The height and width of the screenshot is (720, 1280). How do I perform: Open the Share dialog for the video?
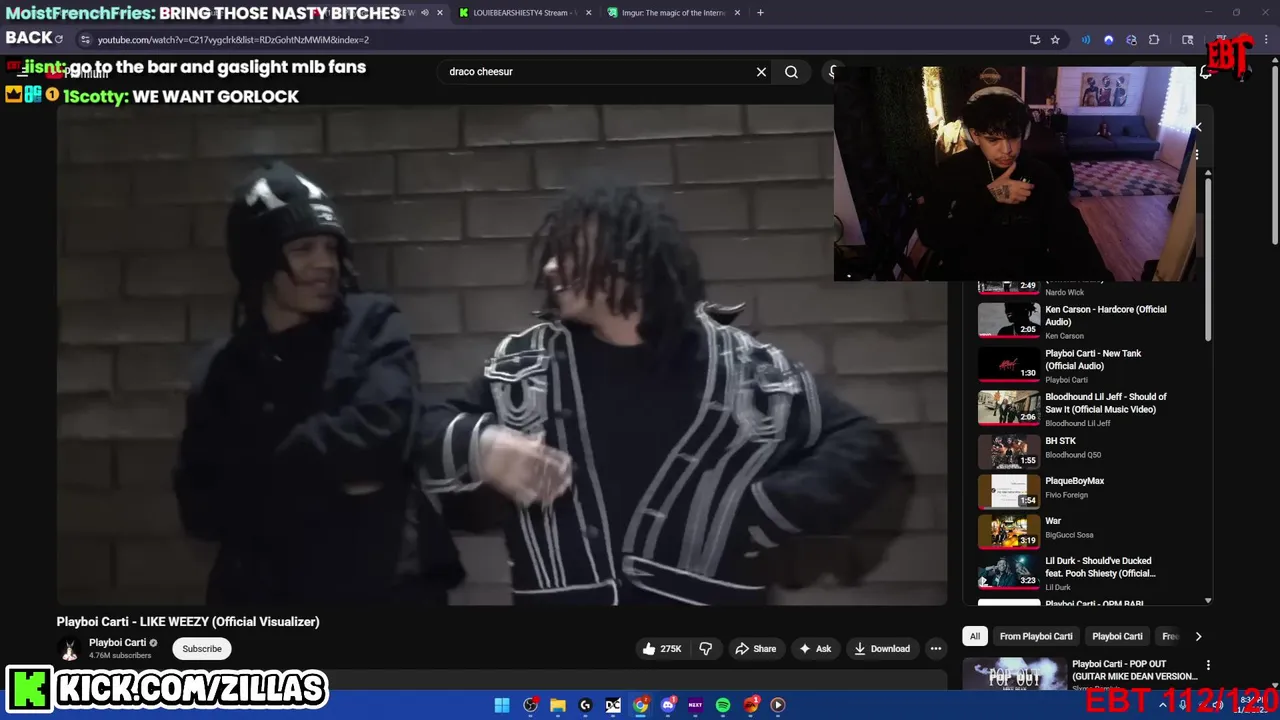tap(755, 649)
